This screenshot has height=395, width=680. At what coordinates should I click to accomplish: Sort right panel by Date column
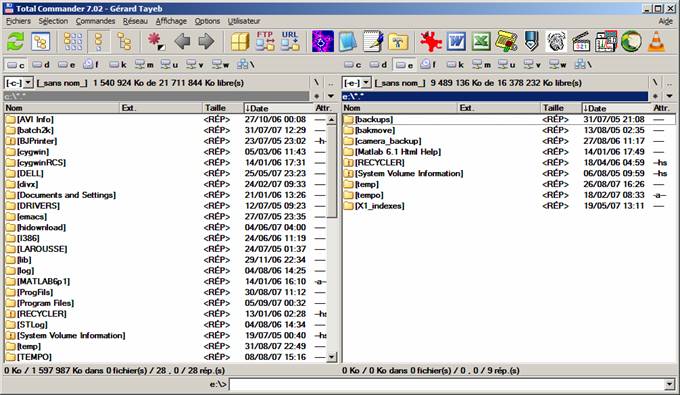(x=616, y=108)
